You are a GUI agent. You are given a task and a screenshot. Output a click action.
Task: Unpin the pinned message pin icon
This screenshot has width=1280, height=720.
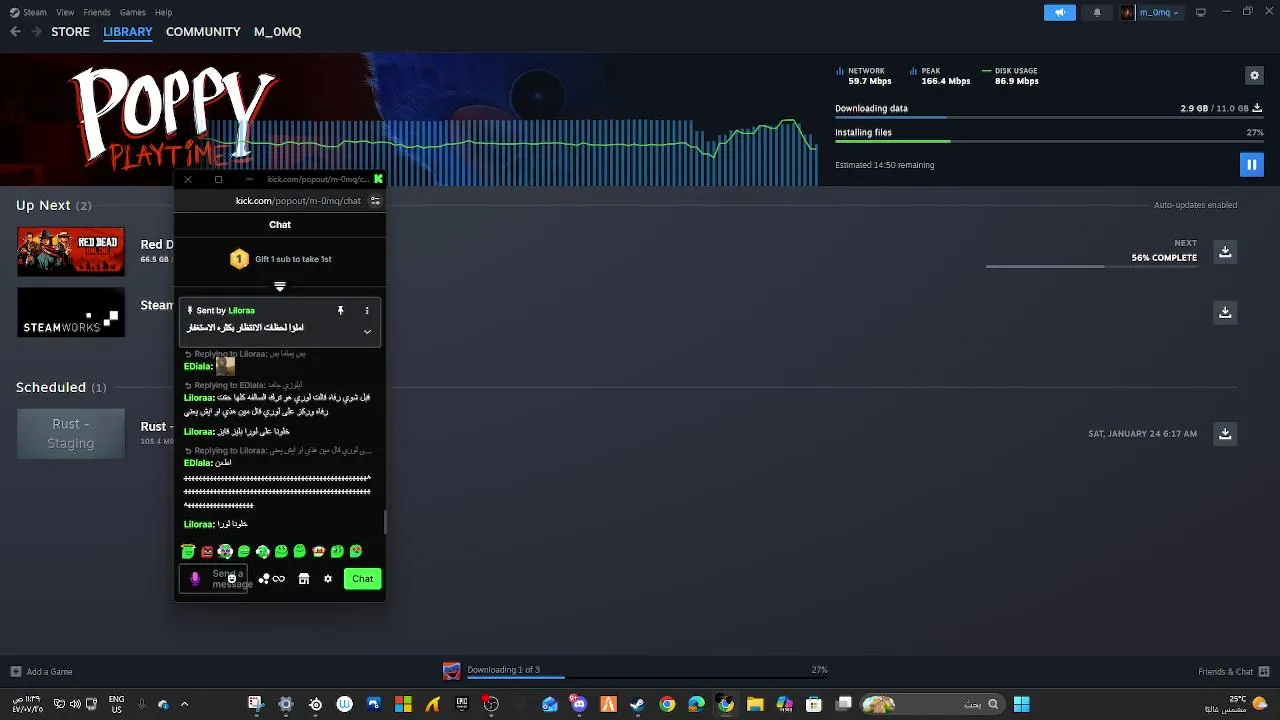[340, 311]
